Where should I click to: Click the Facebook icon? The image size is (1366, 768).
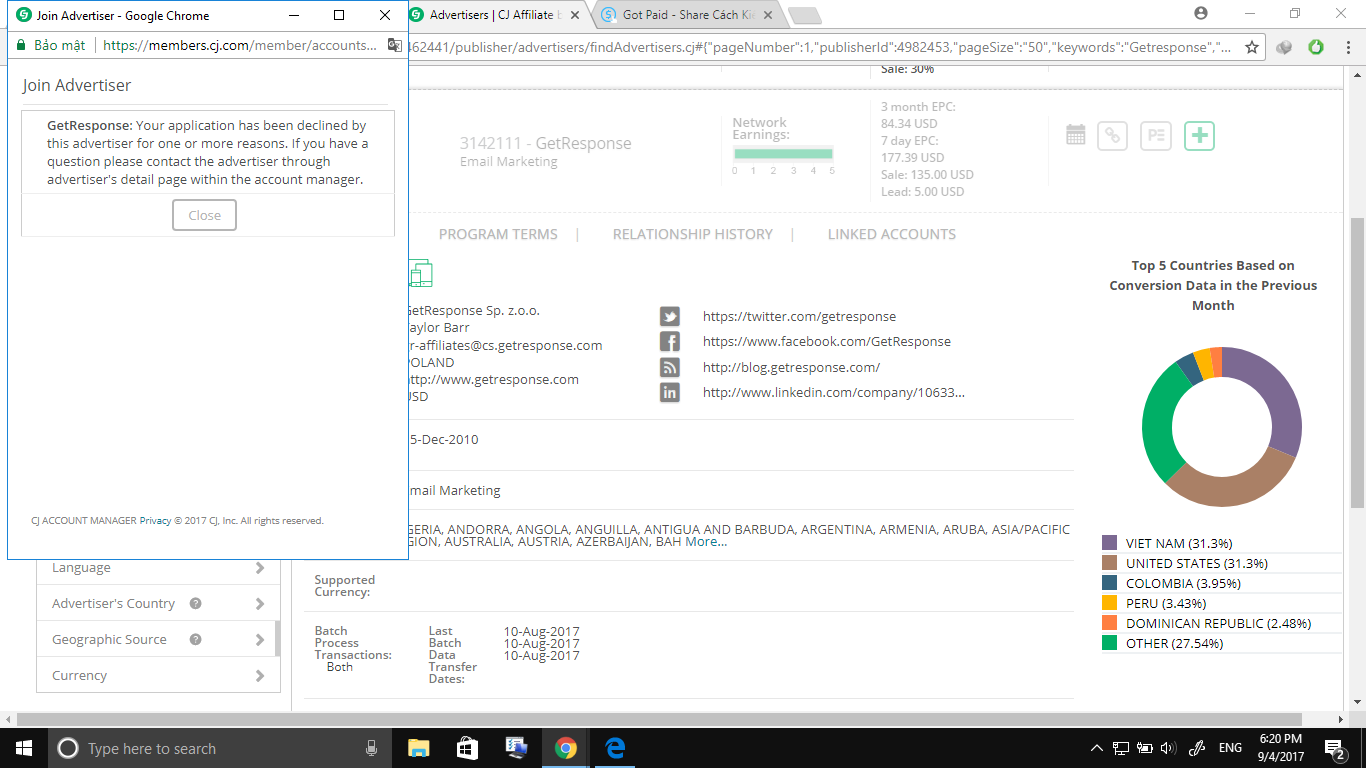pyautogui.click(x=670, y=342)
